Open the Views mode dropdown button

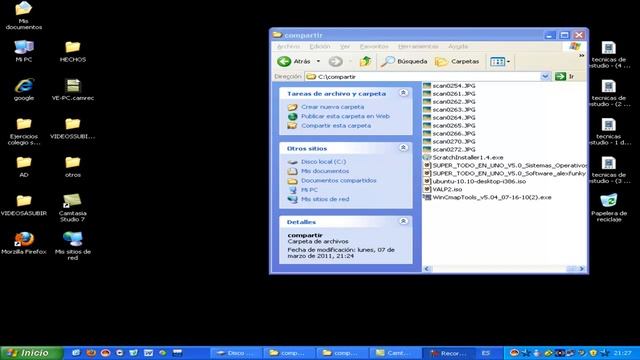(500, 62)
